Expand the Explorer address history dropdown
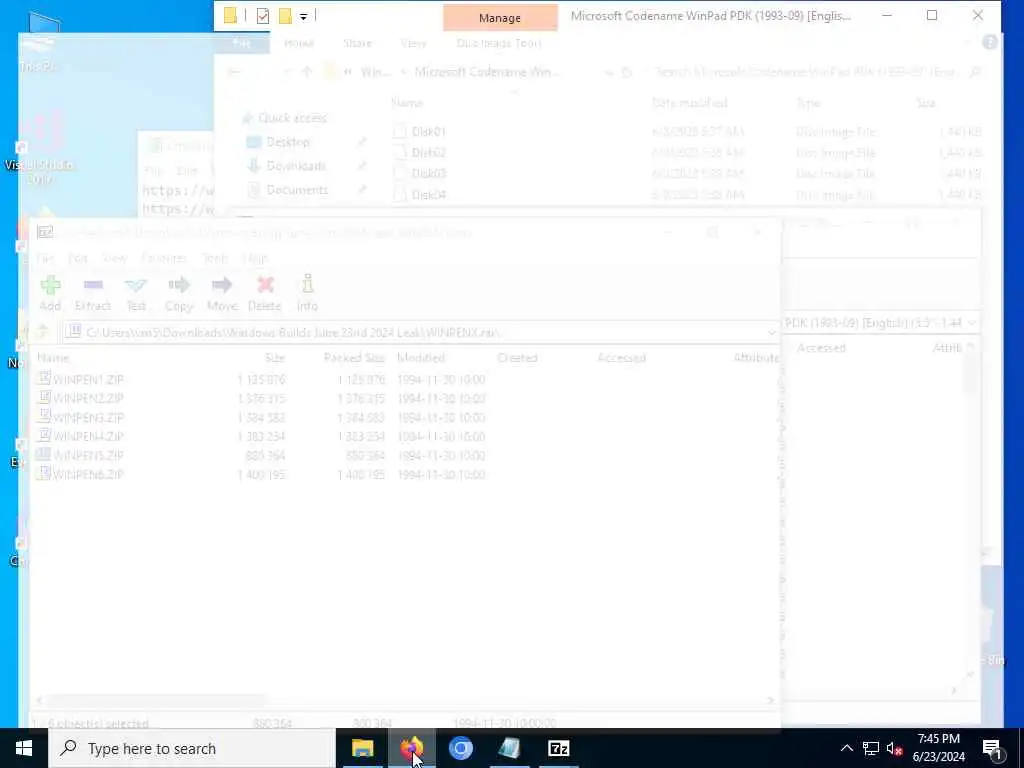This screenshot has width=1024, height=768. [609, 72]
